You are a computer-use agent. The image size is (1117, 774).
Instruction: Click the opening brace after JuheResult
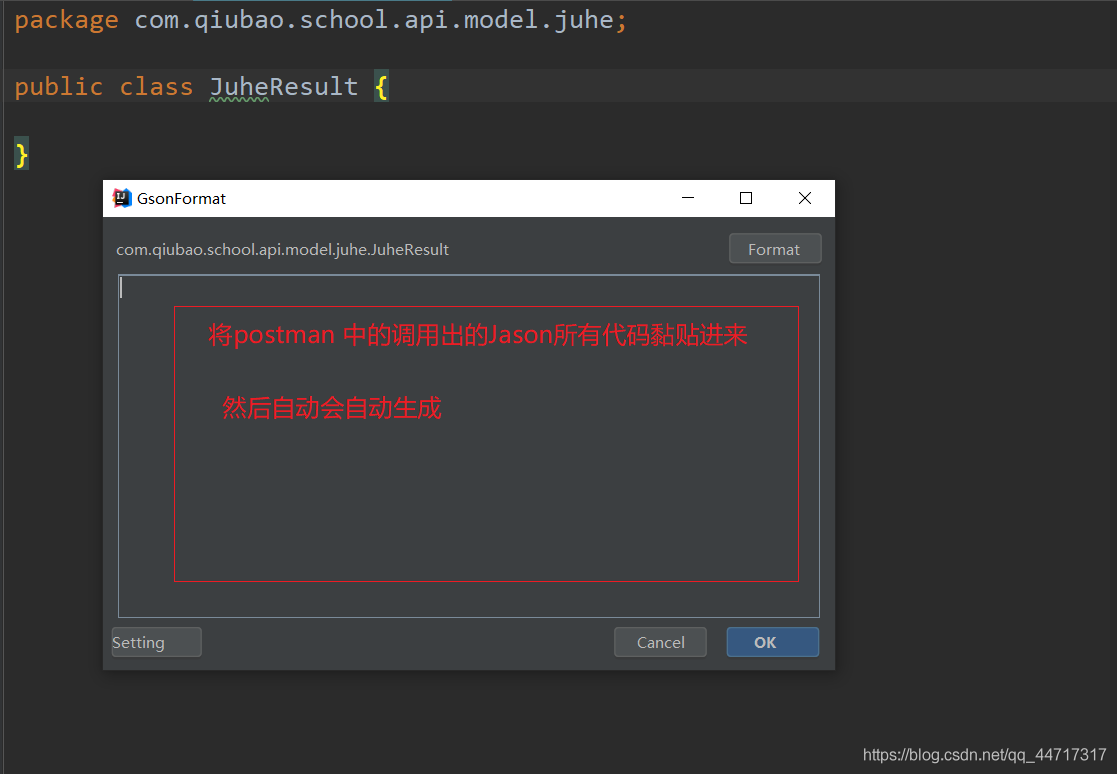pyautogui.click(x=380, y=86)
